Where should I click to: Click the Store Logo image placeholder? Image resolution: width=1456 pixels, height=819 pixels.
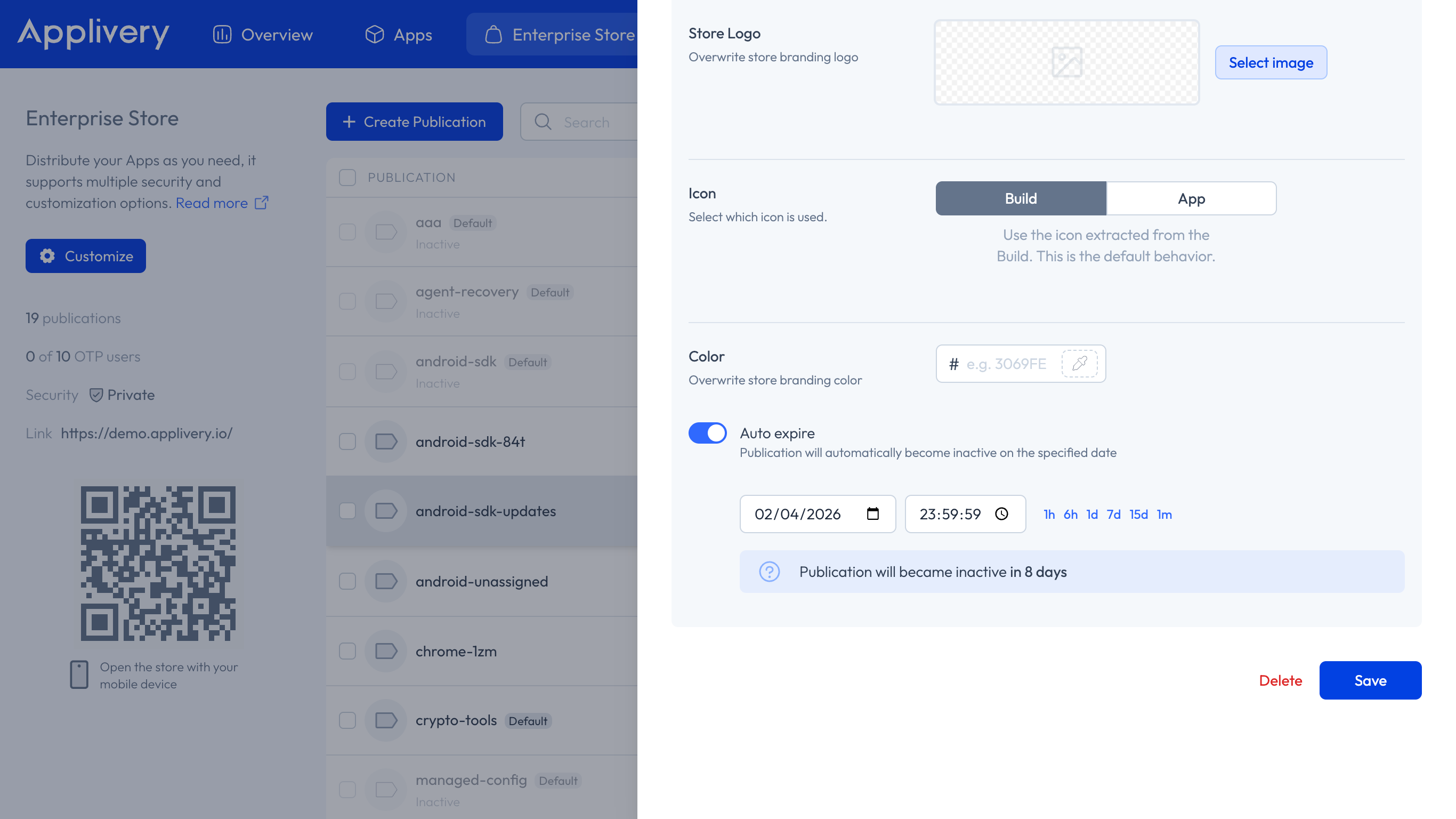click(1066, 62)
